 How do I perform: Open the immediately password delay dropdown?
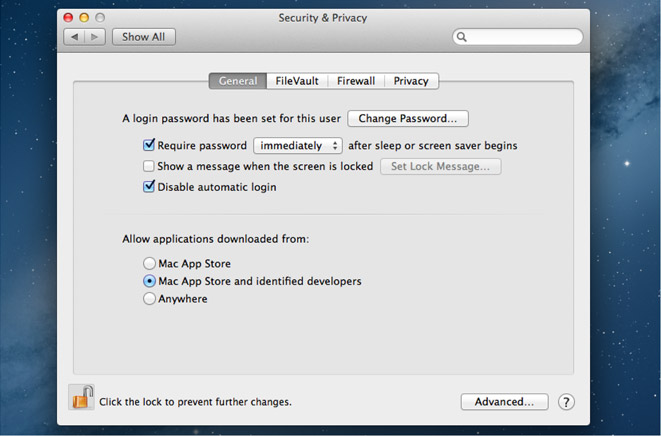[298, 146]
